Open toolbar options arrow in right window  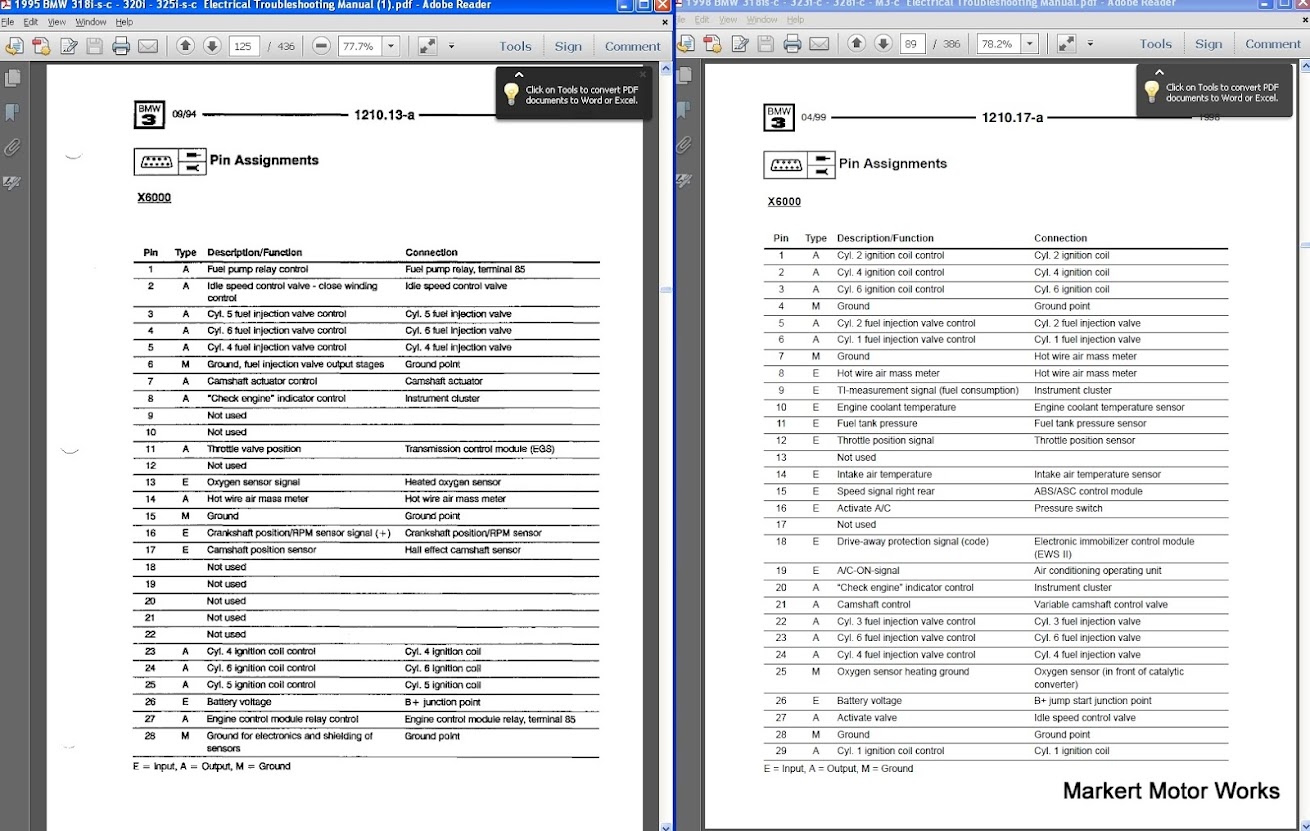[x=1091, y=44]
